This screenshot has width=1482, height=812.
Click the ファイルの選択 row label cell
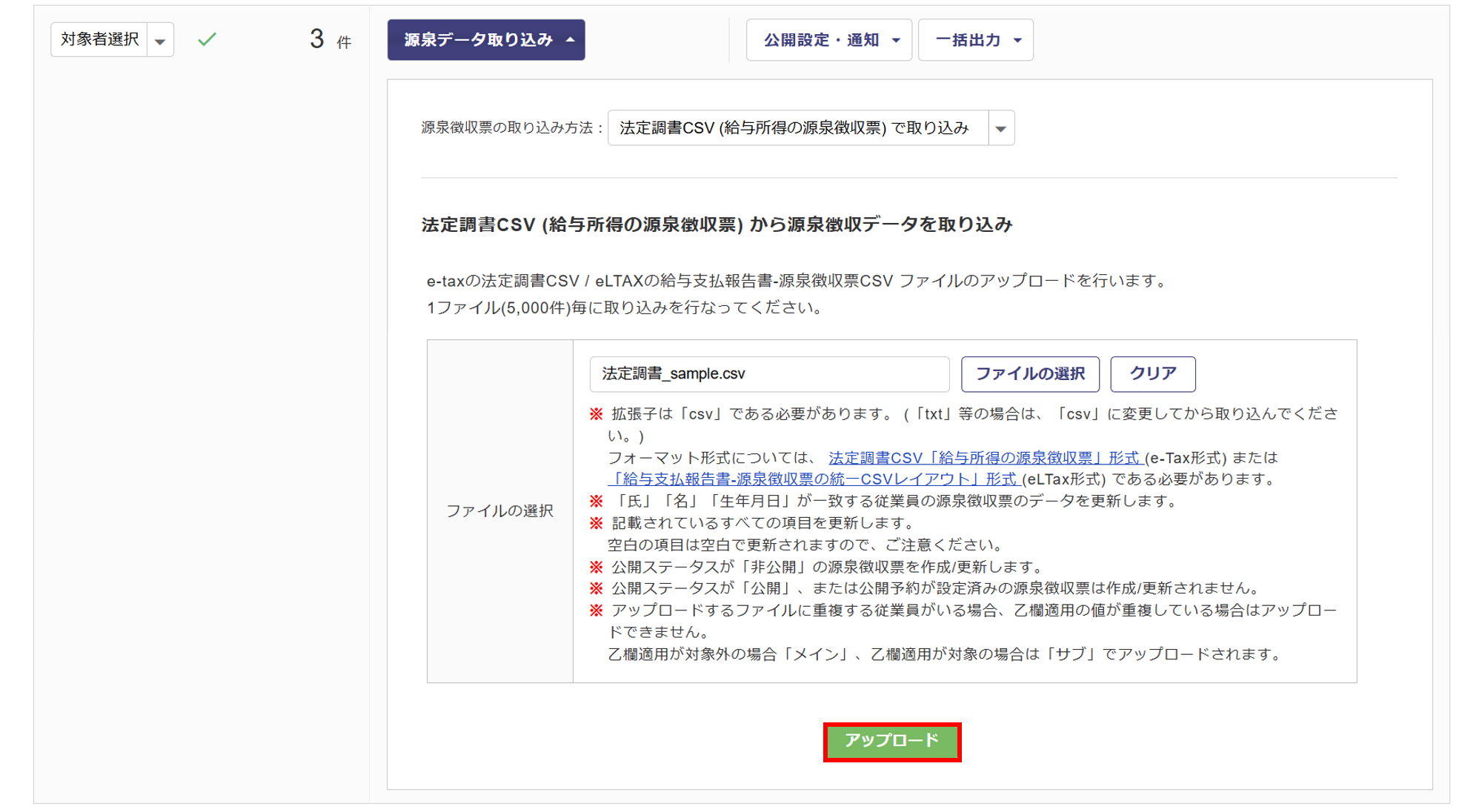click(499, 511)
